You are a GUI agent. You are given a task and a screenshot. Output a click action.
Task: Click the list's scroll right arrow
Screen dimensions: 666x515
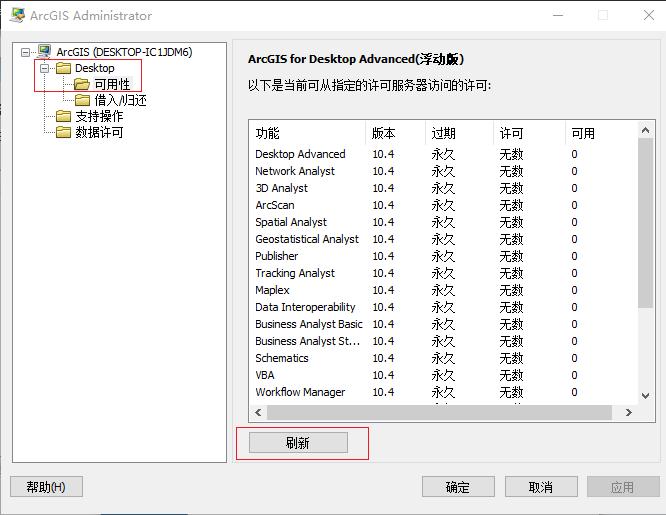click(x=629, y=412)
